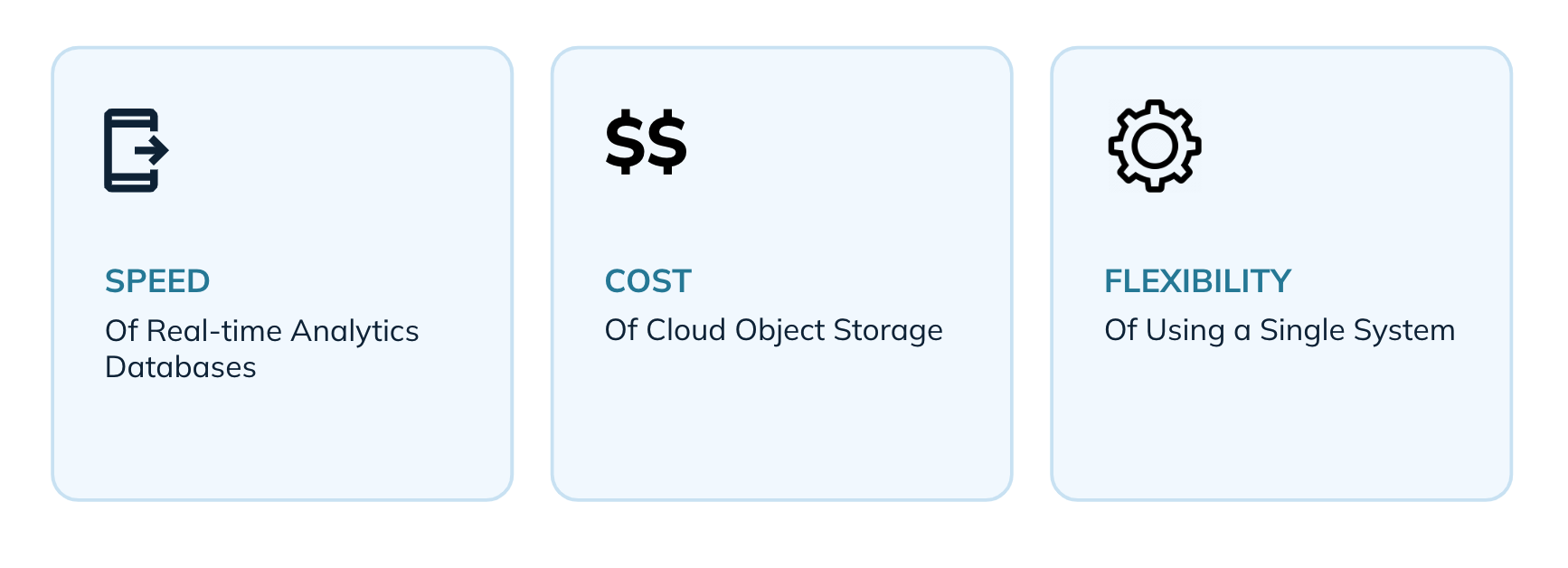Click the word 'Storage' in Cost card
Viewport: 1568px width, 568px height.
click(888, 331)
